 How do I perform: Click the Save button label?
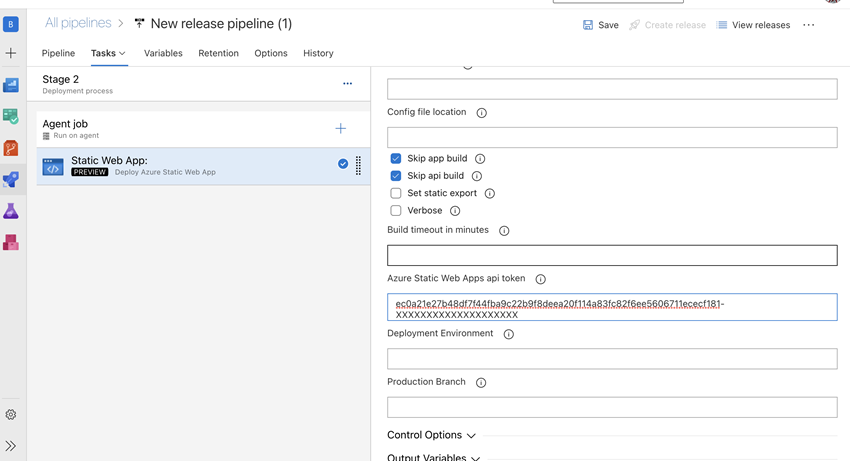pyautogui.click(x=608, y=25)
